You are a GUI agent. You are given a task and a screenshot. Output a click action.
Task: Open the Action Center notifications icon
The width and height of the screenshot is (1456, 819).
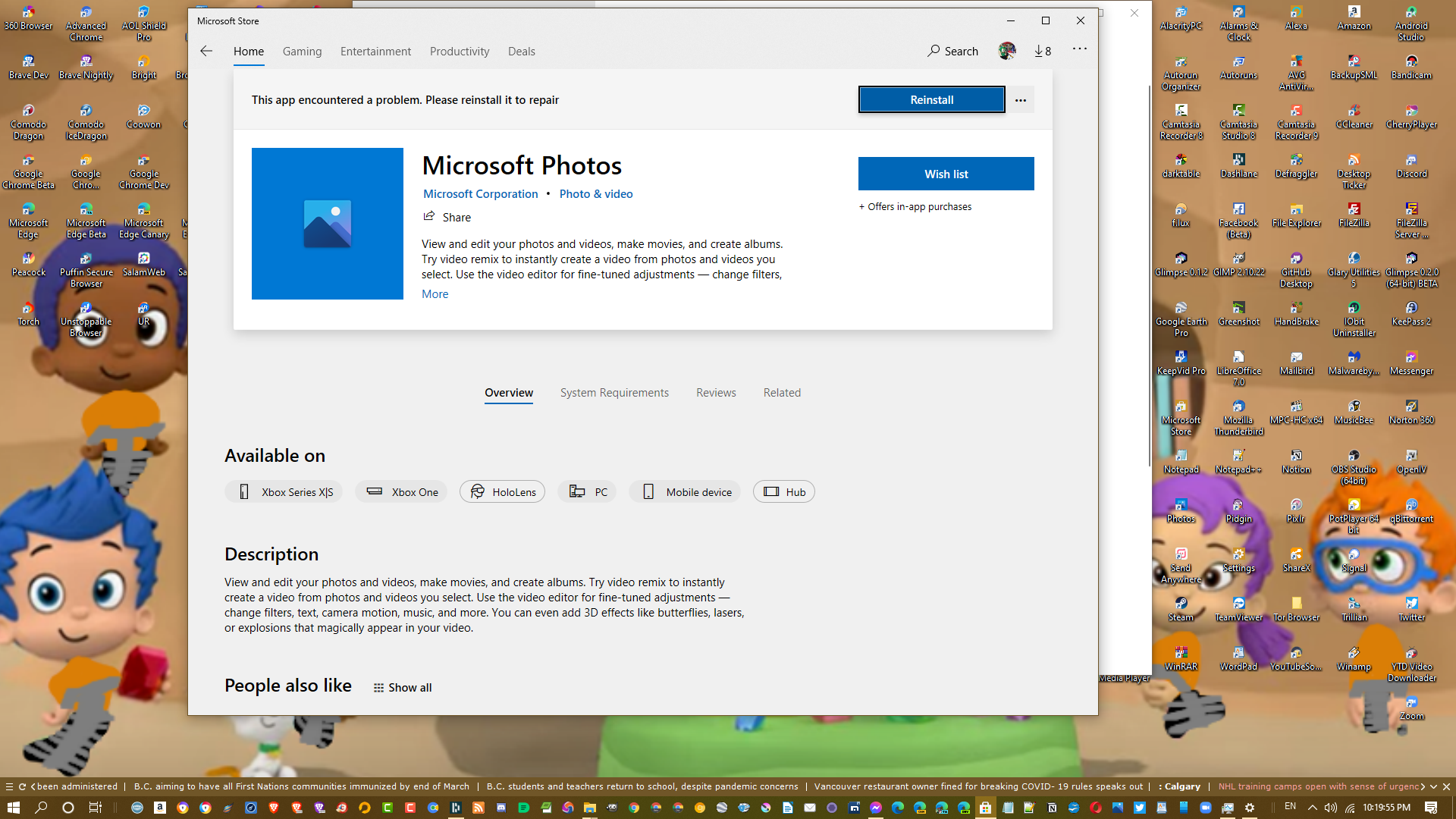coord(1431,808)
